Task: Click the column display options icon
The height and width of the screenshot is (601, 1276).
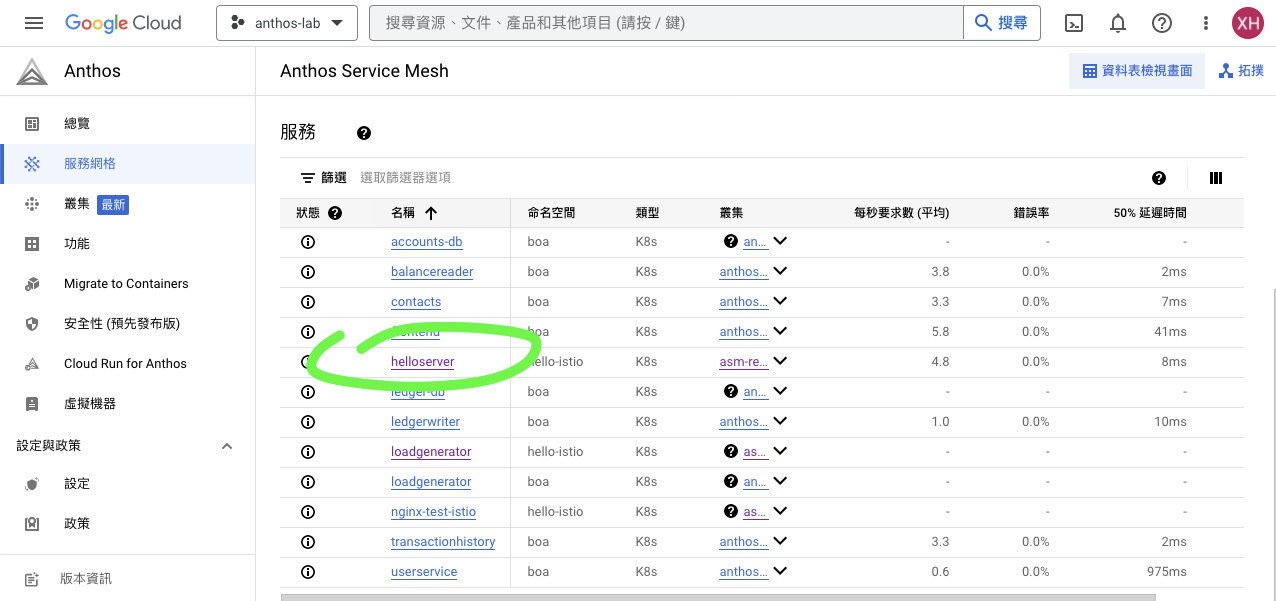Action: (x=1216, y=178)
